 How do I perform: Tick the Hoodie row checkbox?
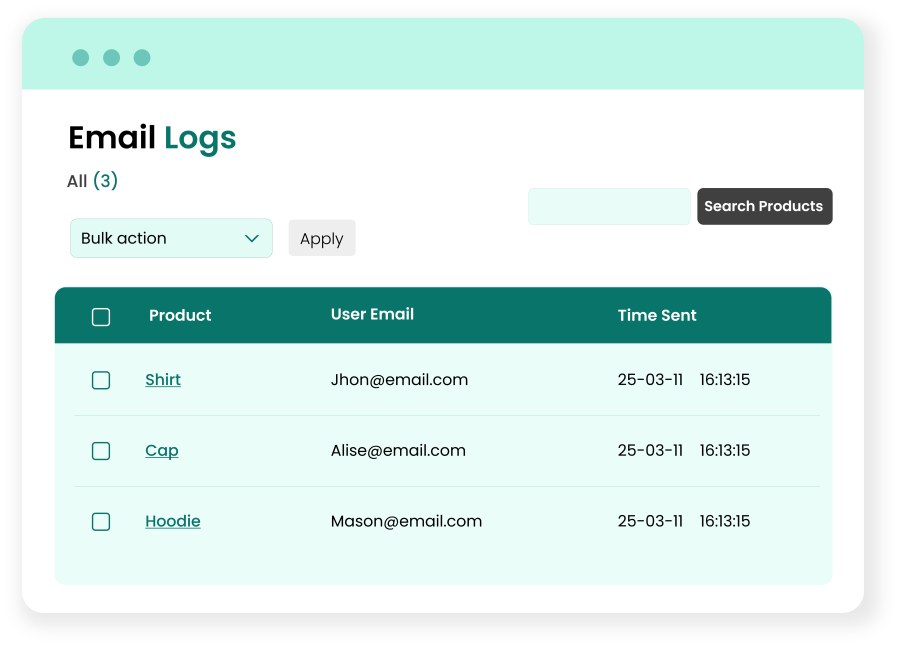pyautogui.click(x=101, y=521)
